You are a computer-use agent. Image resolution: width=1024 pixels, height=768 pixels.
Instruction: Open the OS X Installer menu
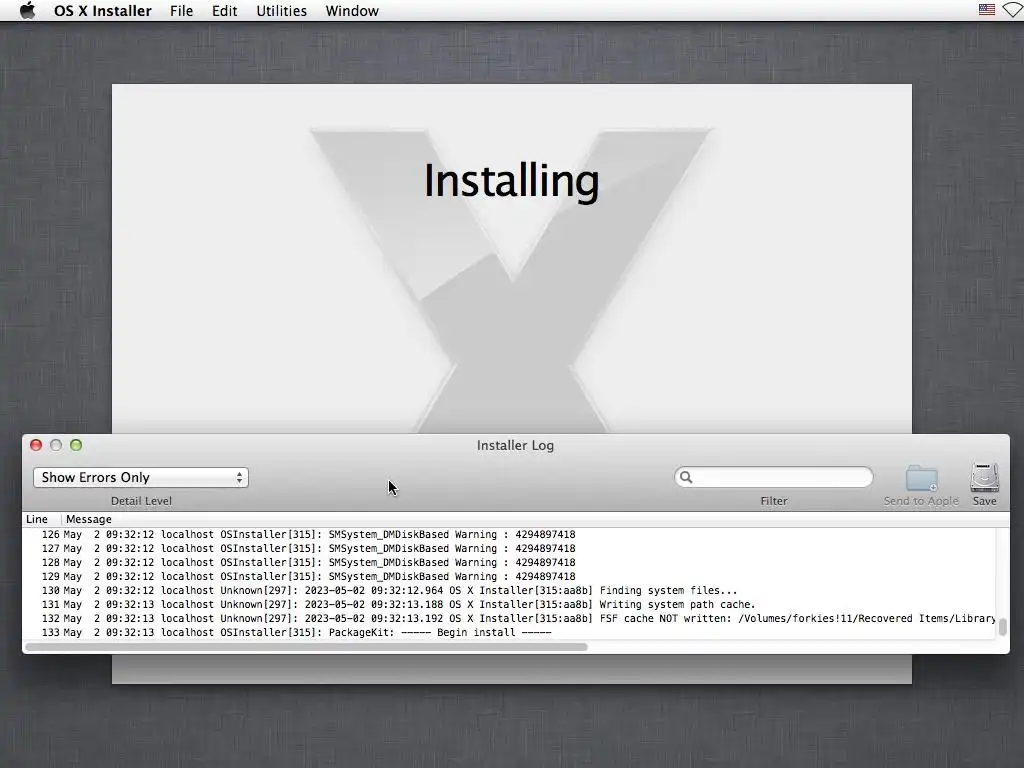click(x=103, y=11)
